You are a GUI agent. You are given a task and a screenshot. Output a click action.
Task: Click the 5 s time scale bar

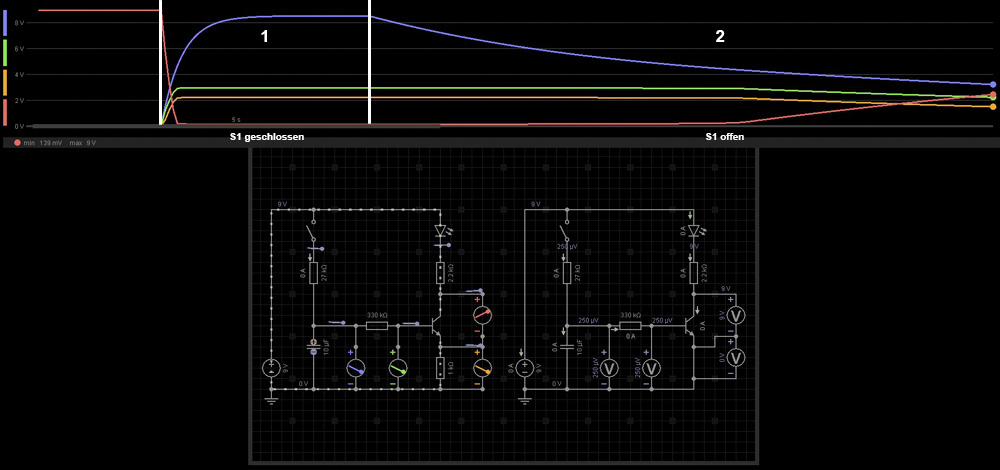pyautogui.click(x=236, y=126)
